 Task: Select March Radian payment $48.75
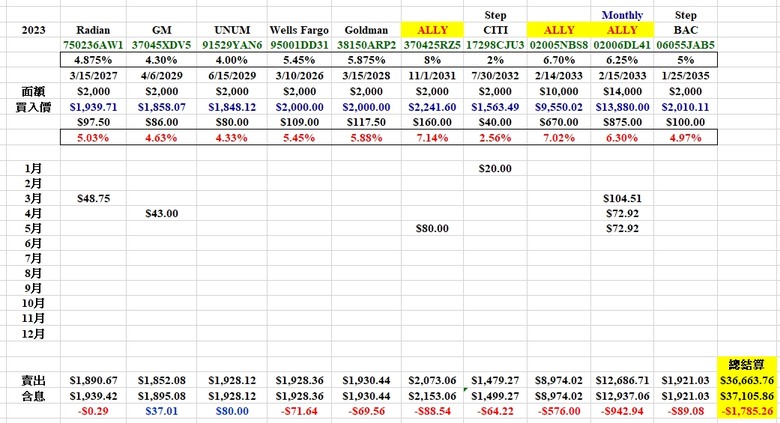tap(93, 199)
